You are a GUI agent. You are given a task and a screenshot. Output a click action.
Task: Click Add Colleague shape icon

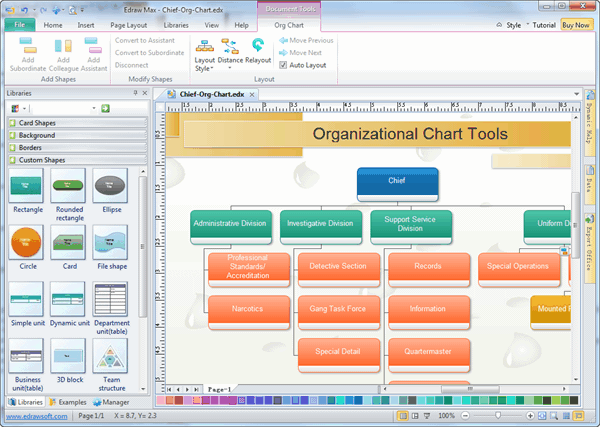tap(59, 46)
